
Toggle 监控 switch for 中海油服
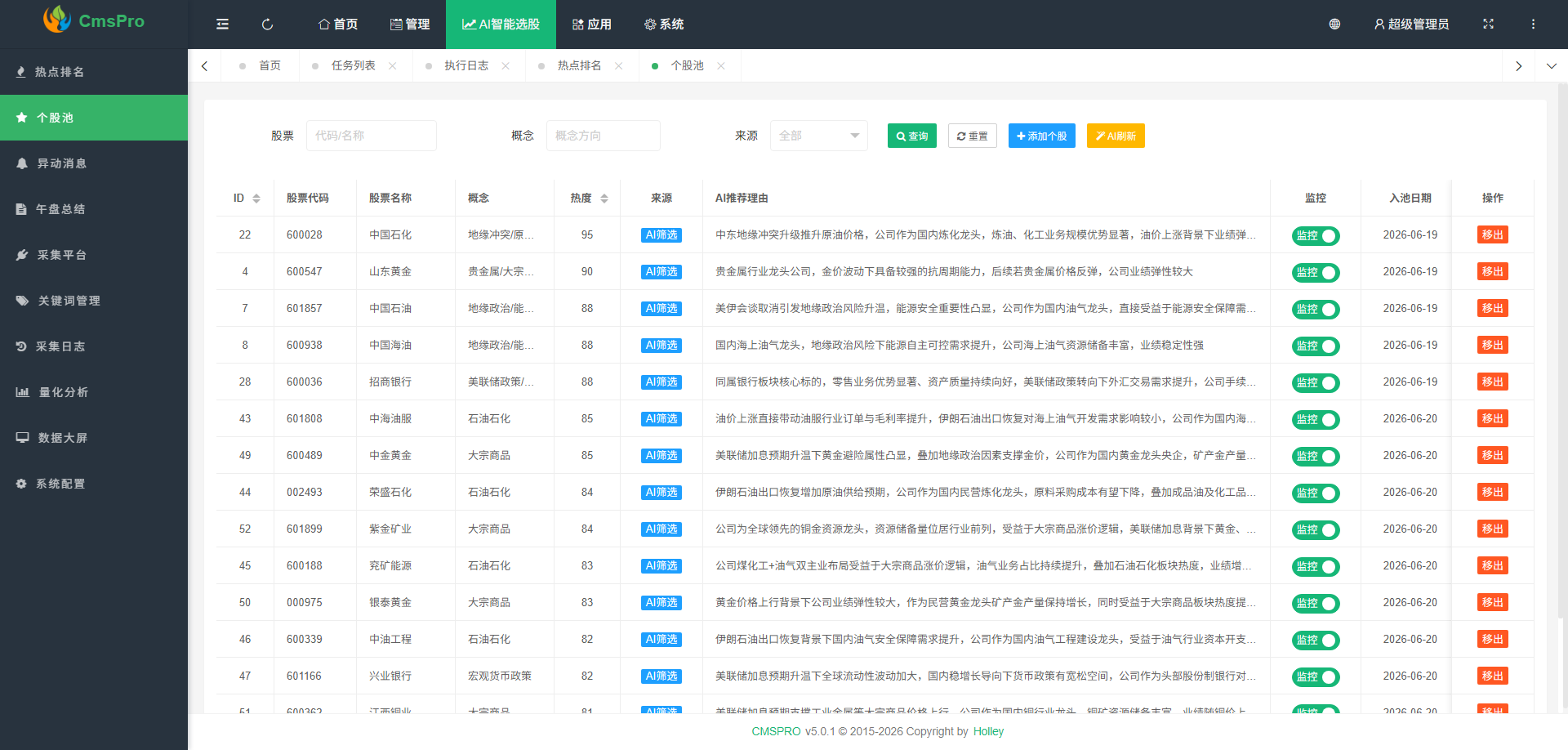[x=1316, y=420]
